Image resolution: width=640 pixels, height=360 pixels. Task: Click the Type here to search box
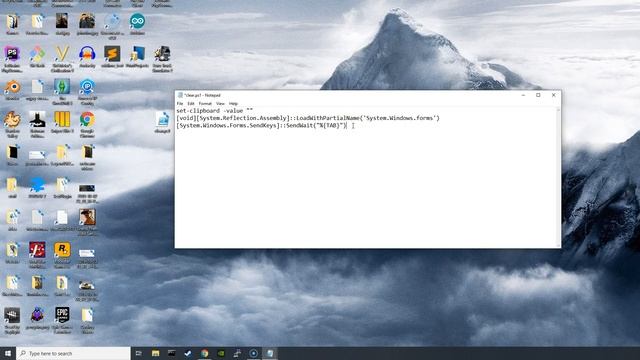73,353
